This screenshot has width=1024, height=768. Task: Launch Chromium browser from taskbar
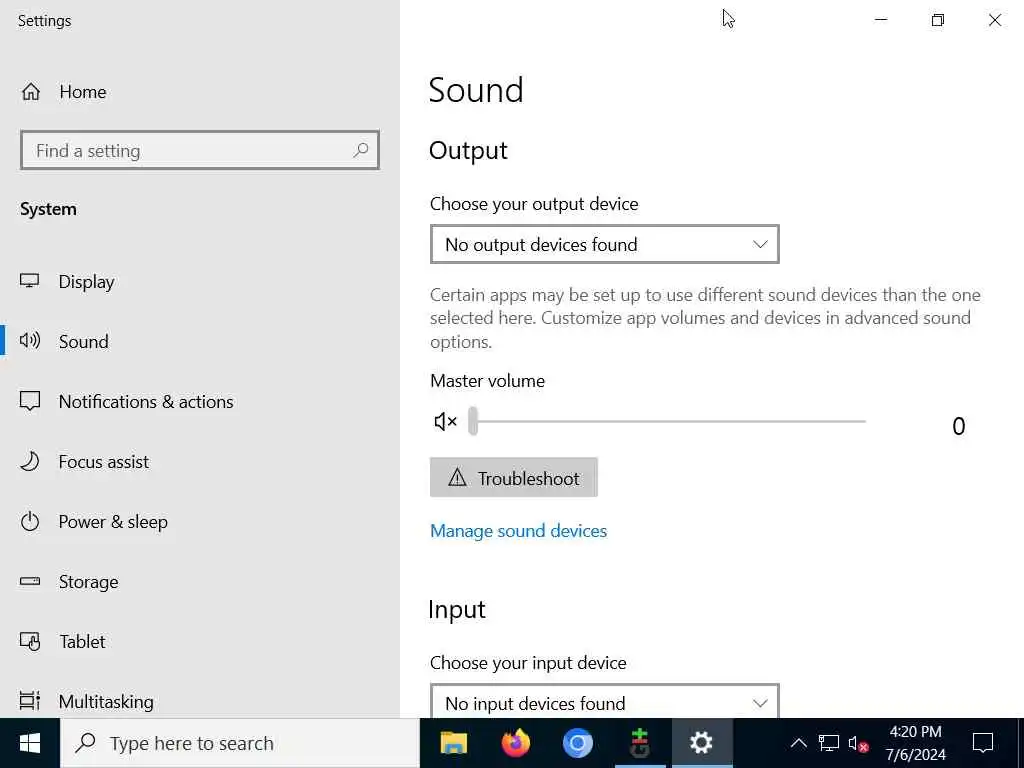coord(578,743)
